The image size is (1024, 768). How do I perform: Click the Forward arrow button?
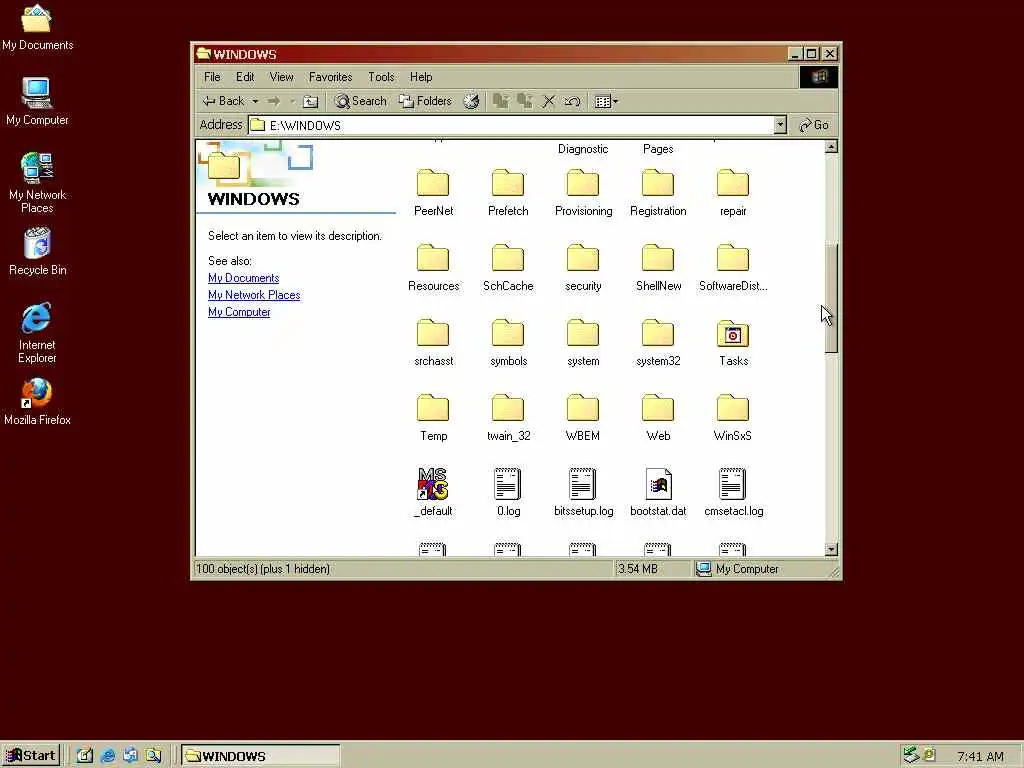click(x=274, y=101)
